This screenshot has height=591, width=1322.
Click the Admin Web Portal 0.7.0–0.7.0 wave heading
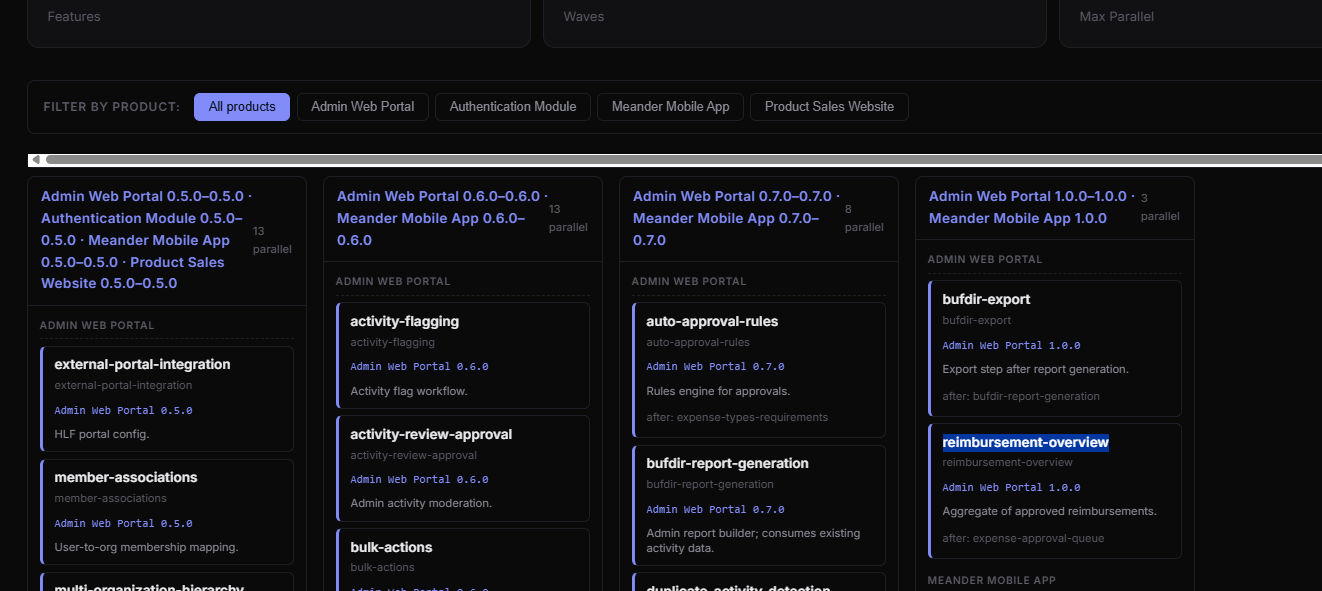tap(737, 218)
